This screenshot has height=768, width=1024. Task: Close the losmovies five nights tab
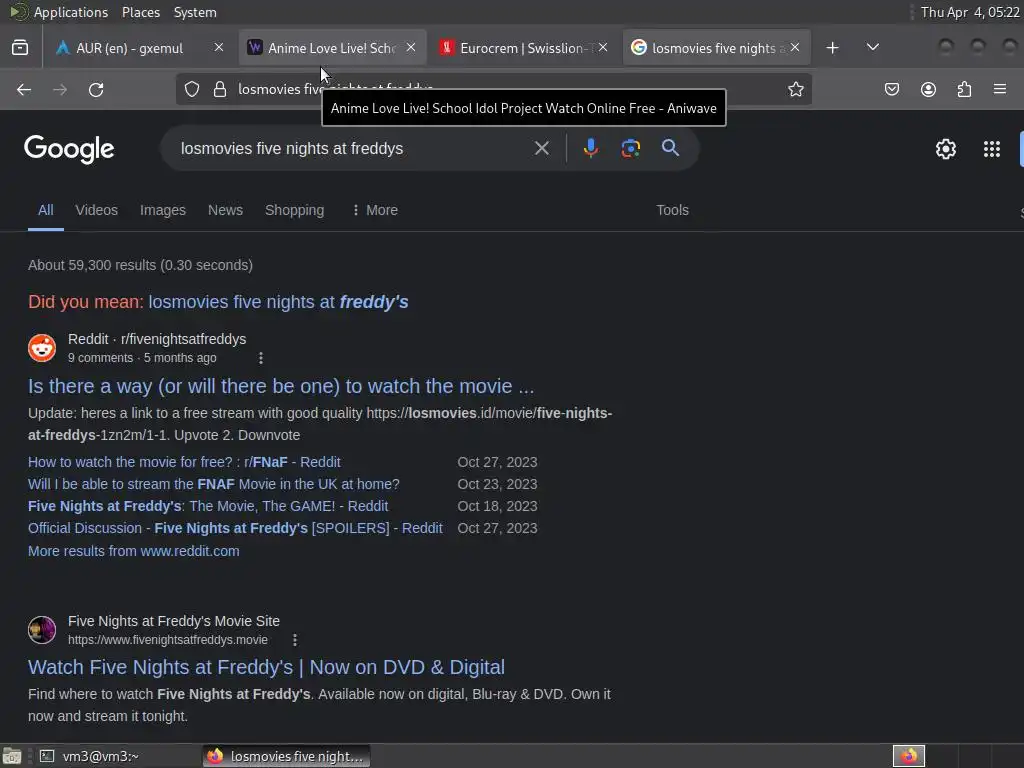point(795,47)
